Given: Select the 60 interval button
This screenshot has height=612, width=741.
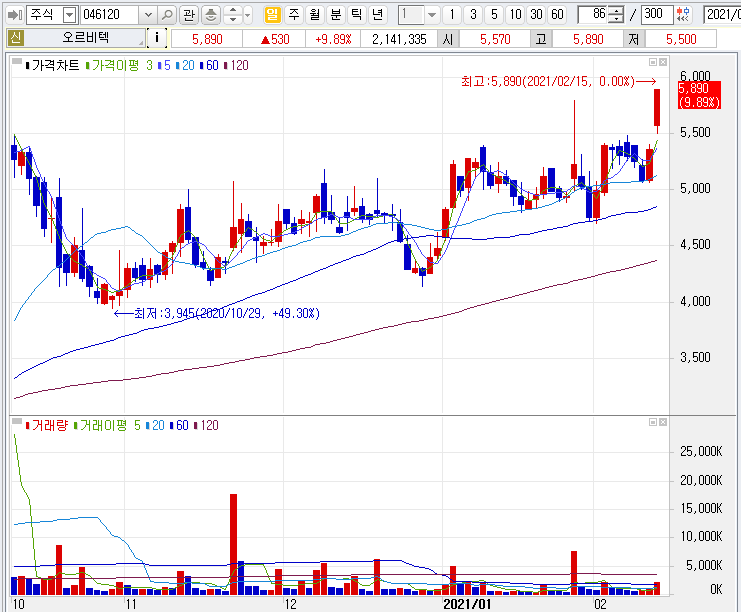Looking at the screenshot, I should click(558, 15).
